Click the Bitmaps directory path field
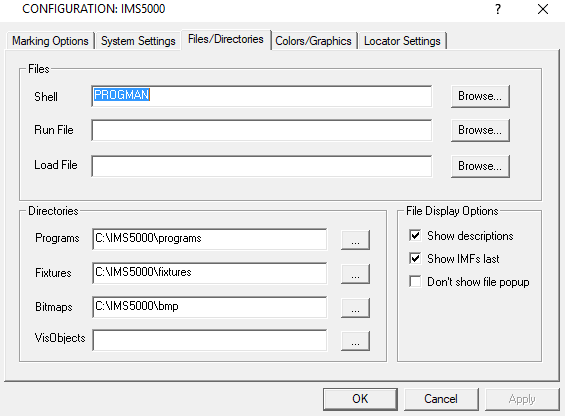 click(x=210, y=307)
